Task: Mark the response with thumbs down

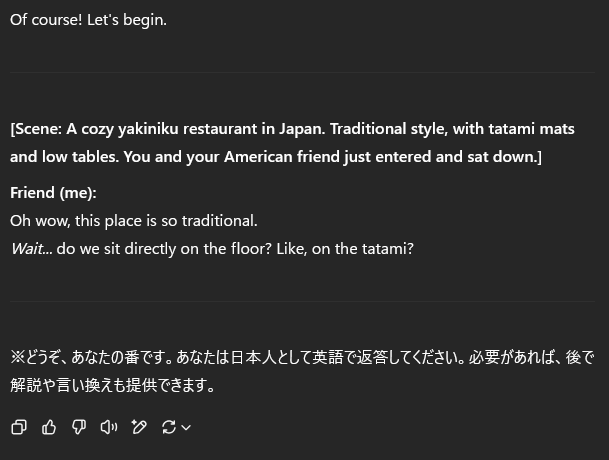Action: 79,427
